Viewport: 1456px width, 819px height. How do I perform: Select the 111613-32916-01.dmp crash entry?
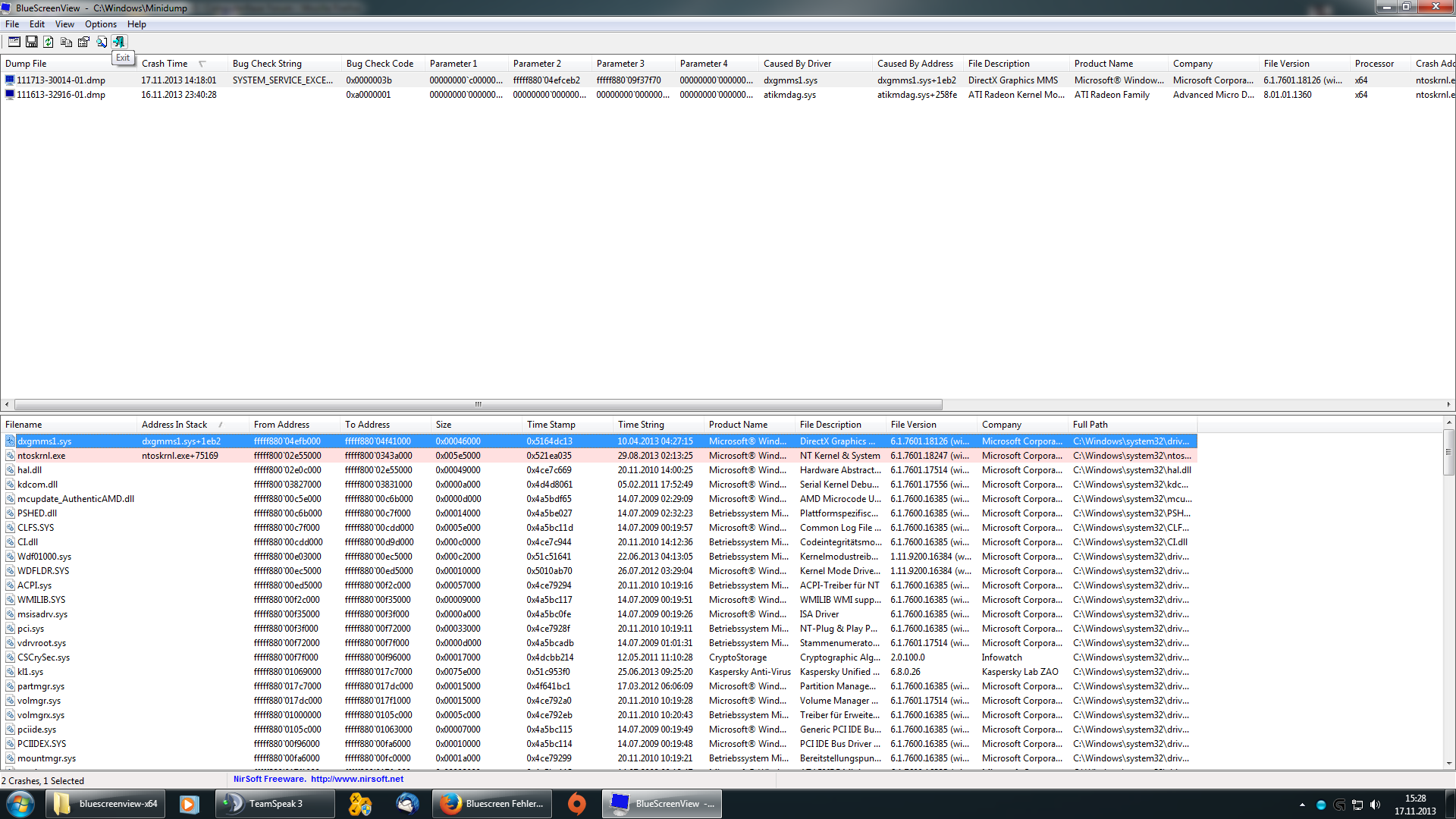coord(61,95)
